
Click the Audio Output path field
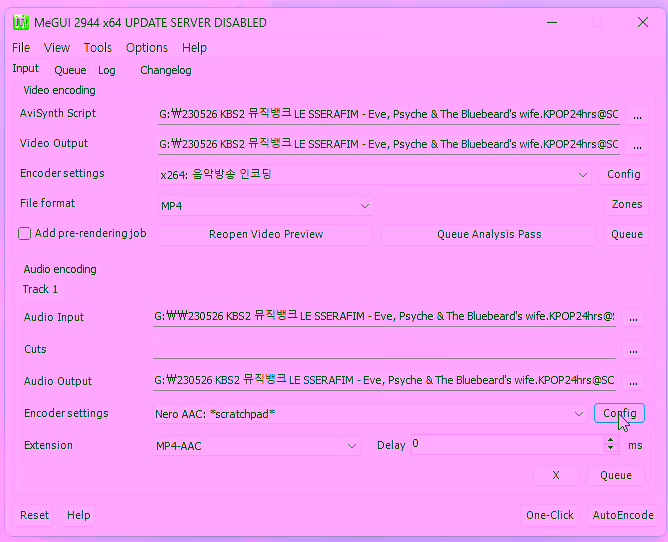pyautogui.click(x=384, y=381)
